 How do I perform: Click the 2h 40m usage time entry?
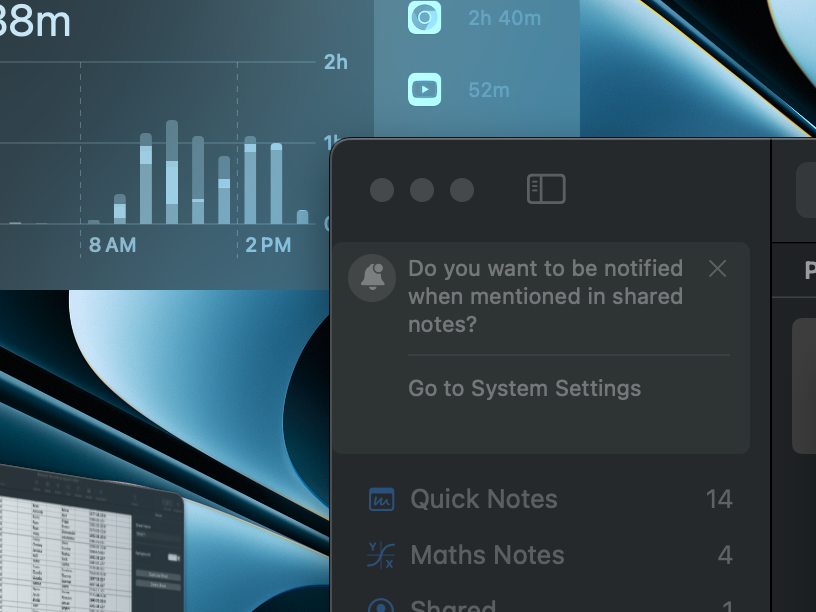tap(505, 18)
